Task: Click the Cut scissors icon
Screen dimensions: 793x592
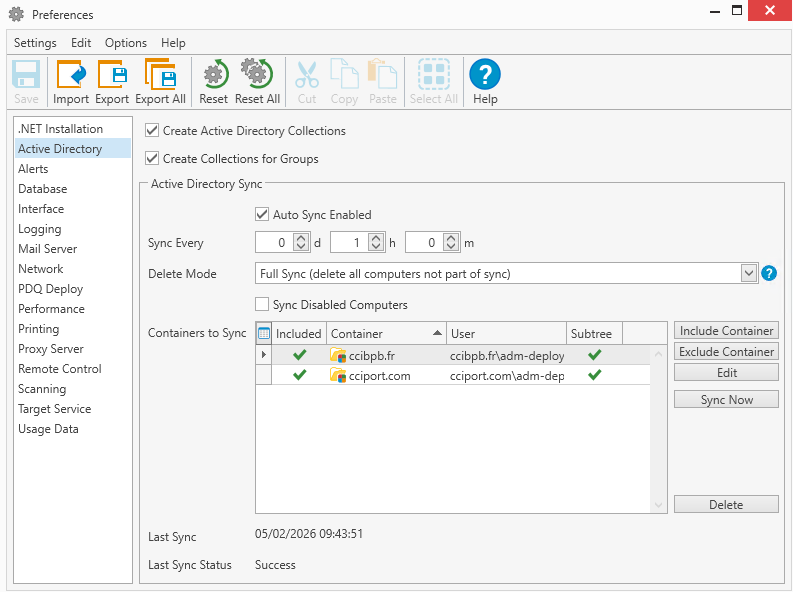Action: [306, 74]
